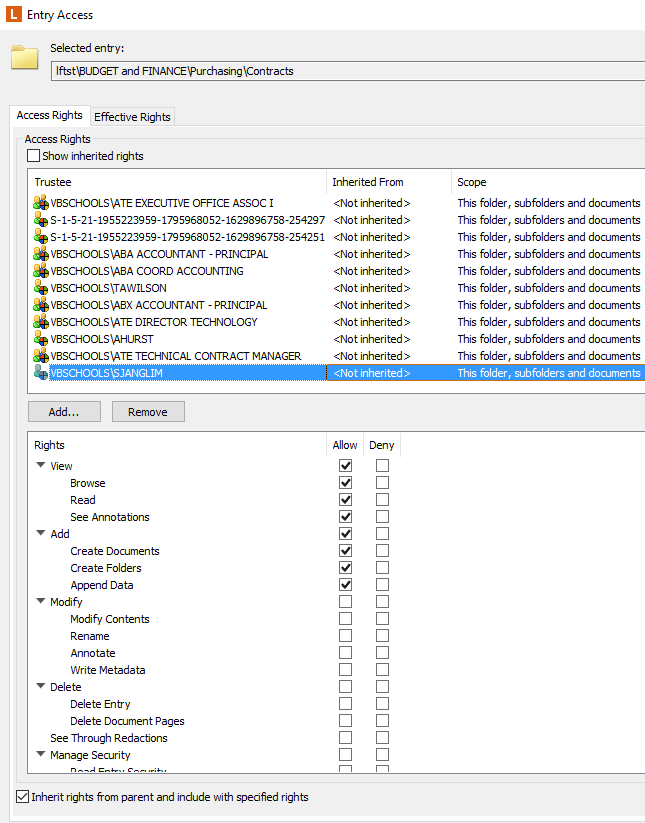This screenshot has width=645, height=823.
Task: Click Scope cell for VBSCHOOLS\SJANGLIM
Action: [549, 373]
